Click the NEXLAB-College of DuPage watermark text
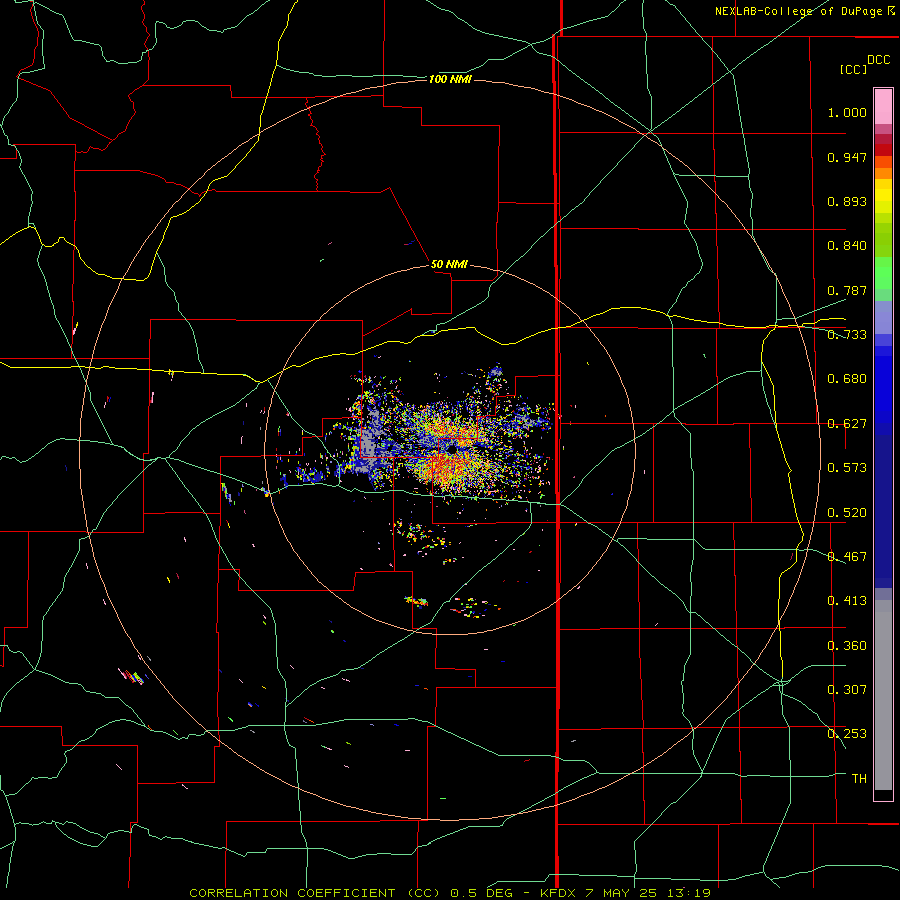The width and height of the screenshot is (900, 900). (x=805, y=11)
